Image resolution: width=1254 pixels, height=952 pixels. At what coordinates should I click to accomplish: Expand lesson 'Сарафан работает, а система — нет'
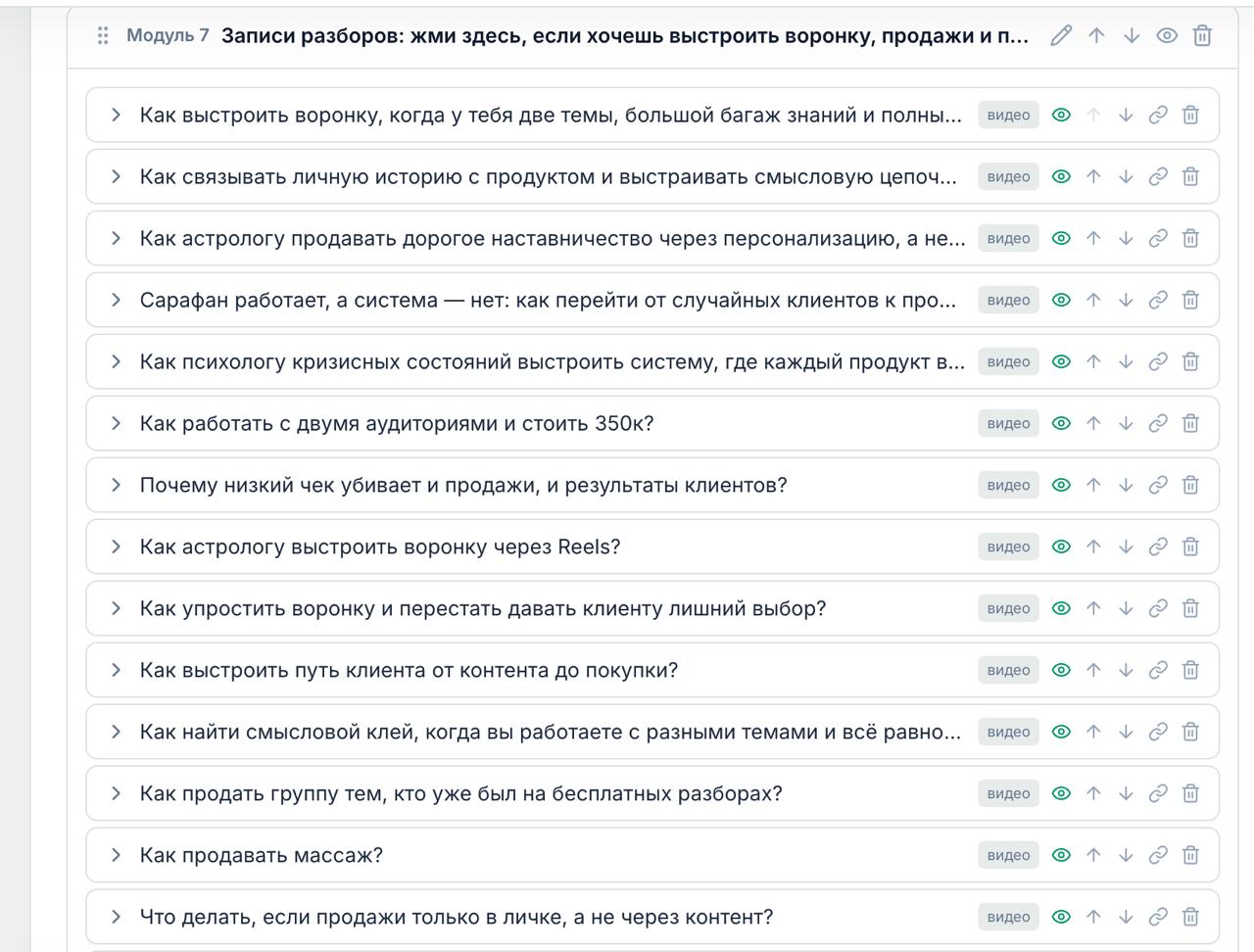click(x=116, y=300)
